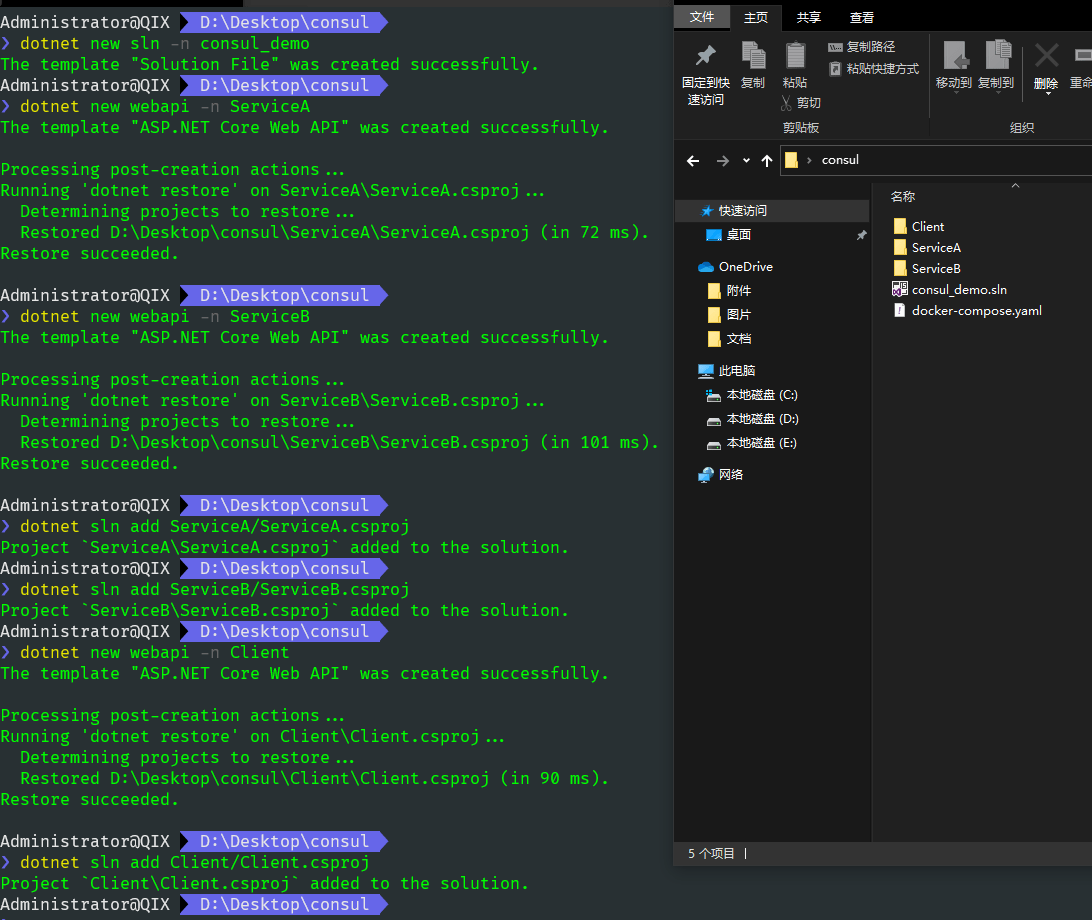1092x920 pixels.
Task: Go back with the left arrow button
Action: [693, 160]
